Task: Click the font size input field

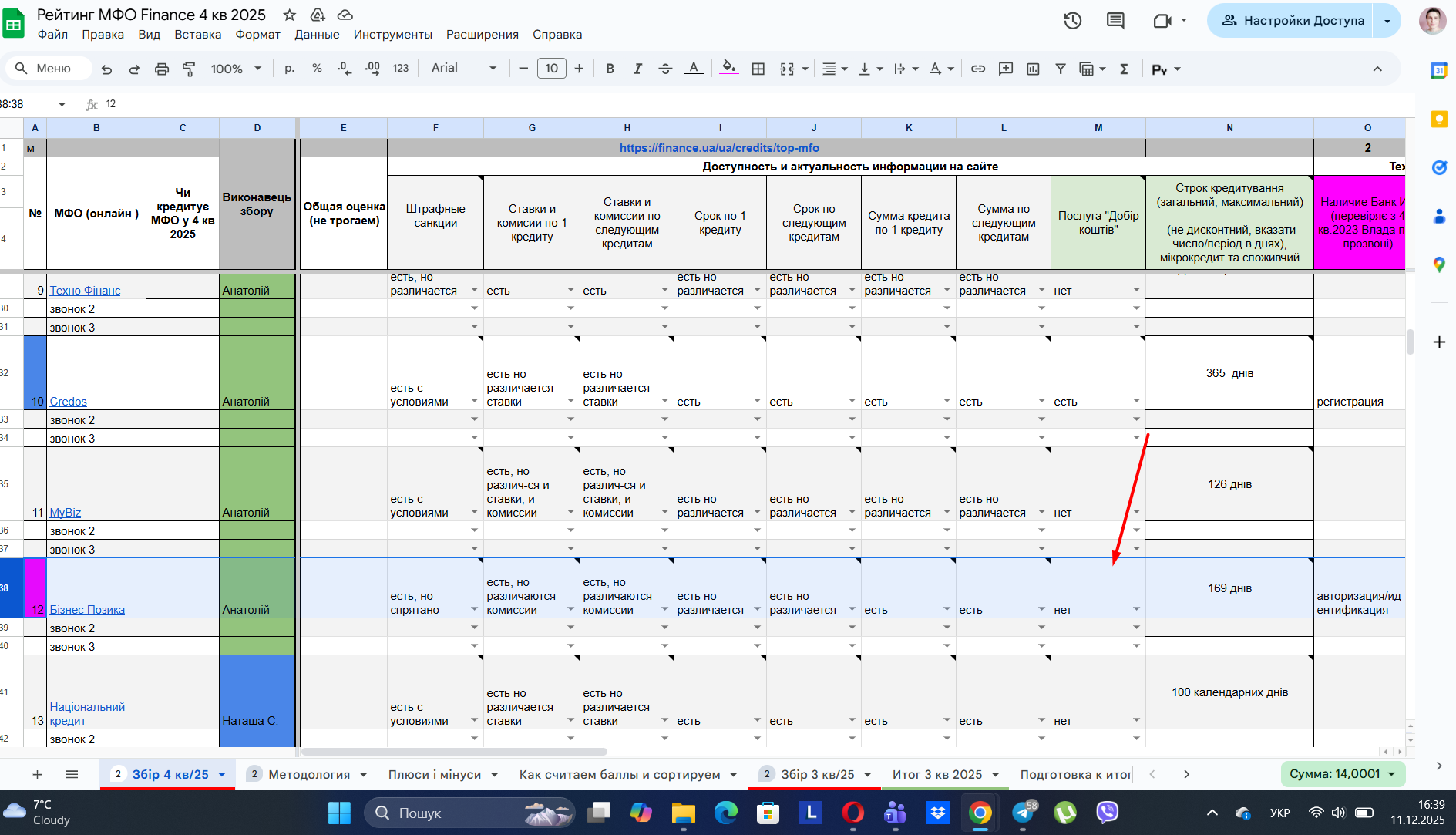Action: [551, 69]
